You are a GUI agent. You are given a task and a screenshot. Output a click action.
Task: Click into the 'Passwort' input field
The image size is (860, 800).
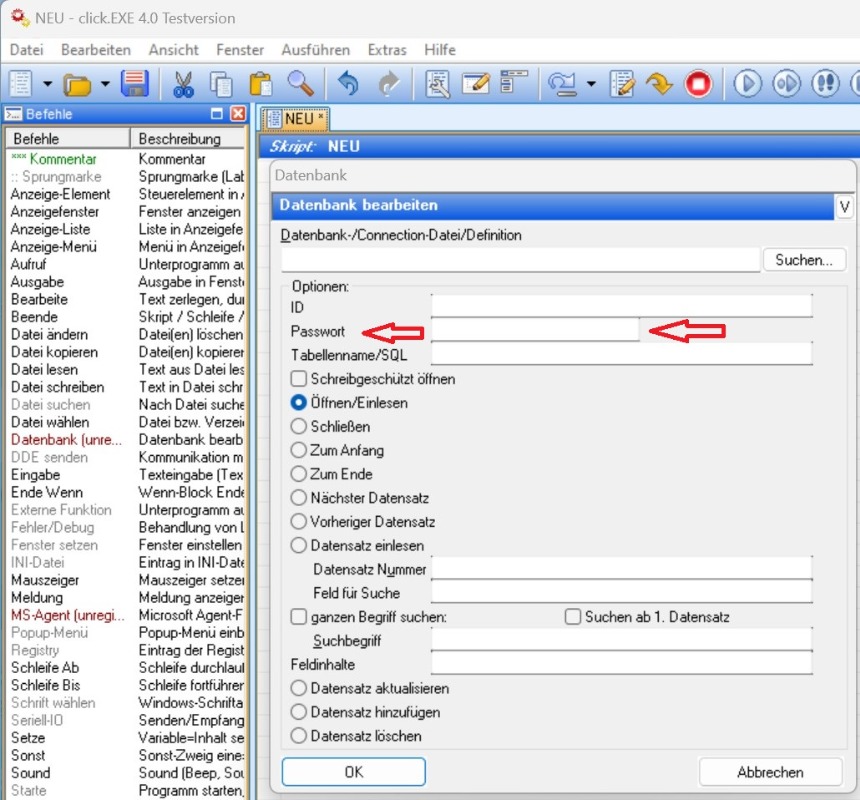(x=534, y=330)
